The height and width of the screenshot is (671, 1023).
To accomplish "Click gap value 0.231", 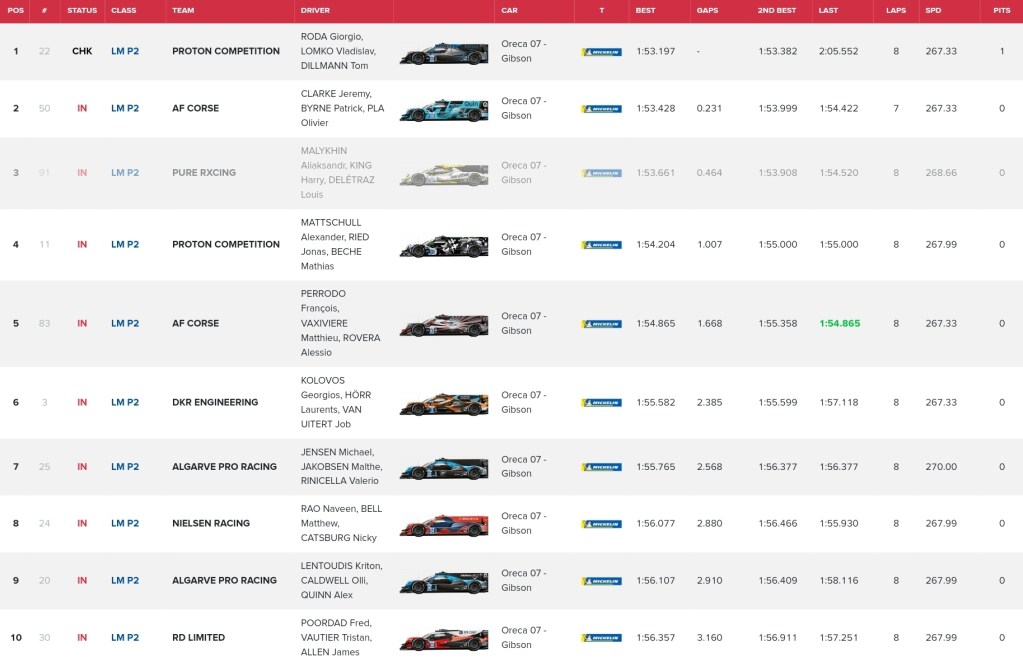I will pos(709,108).
